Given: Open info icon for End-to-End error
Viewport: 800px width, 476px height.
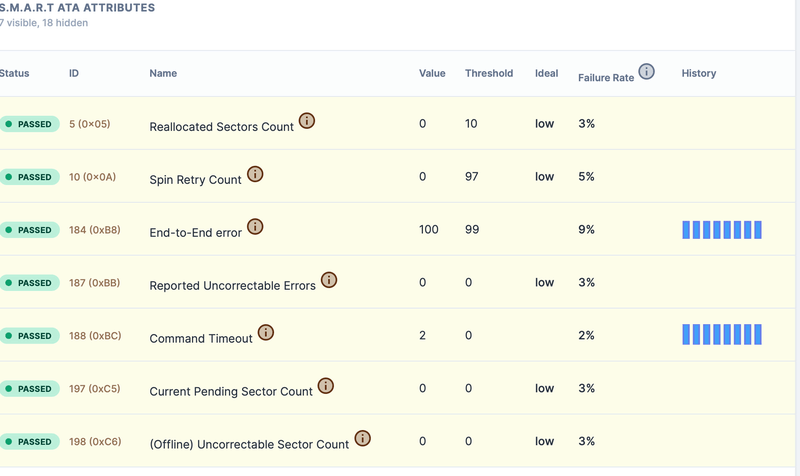Looking at the screenshot, I should click(x=255, y=227).
